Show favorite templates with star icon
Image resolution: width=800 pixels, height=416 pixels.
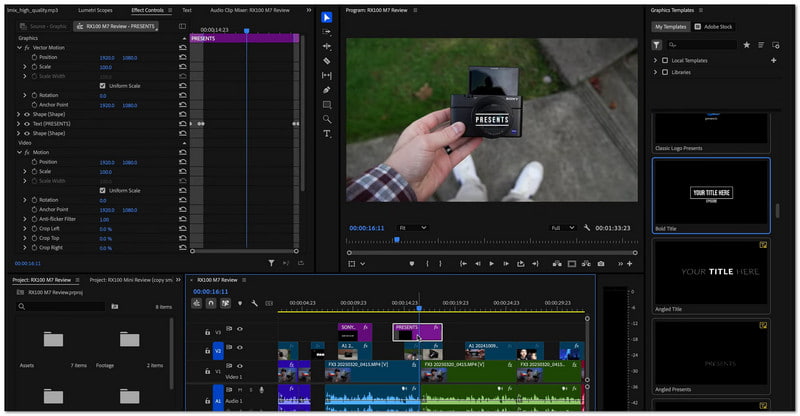click(x=746, y=45)
